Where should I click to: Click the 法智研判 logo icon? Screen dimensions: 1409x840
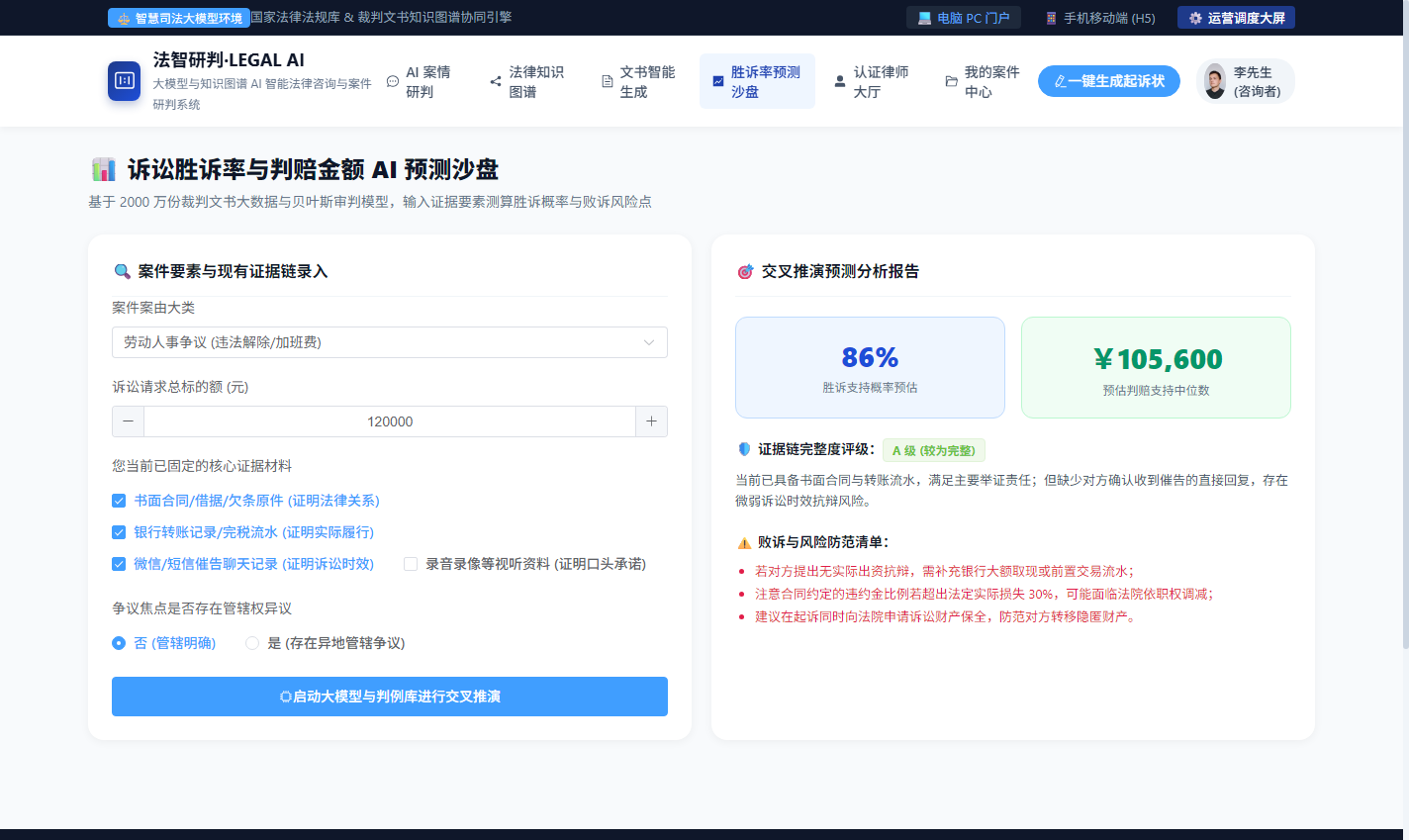(x=125, y=81)
